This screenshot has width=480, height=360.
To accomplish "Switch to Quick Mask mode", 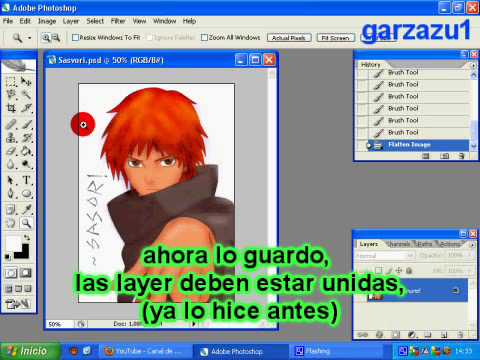I will pyautogui.click(x=26, y=273).
